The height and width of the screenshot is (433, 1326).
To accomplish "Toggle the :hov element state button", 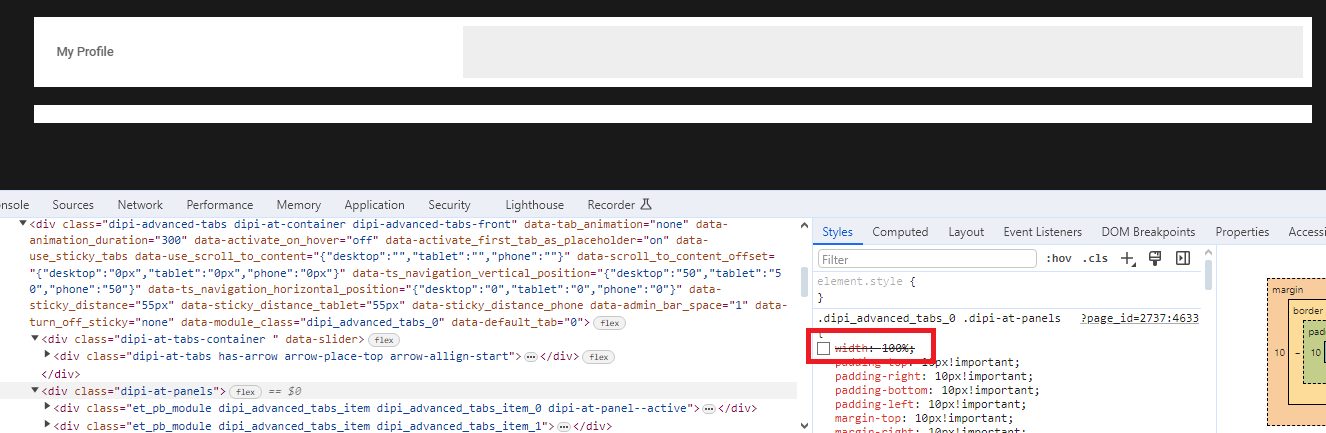I will (1058, 259).
